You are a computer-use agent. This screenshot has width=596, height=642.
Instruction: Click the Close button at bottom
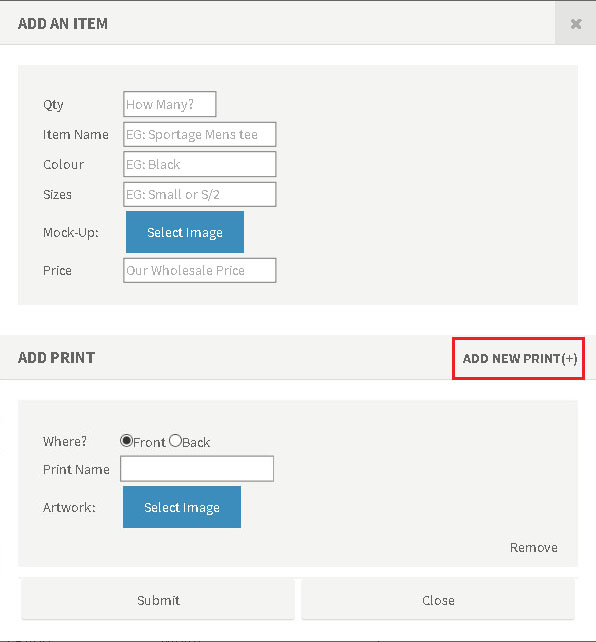click(x=438, y=600)
